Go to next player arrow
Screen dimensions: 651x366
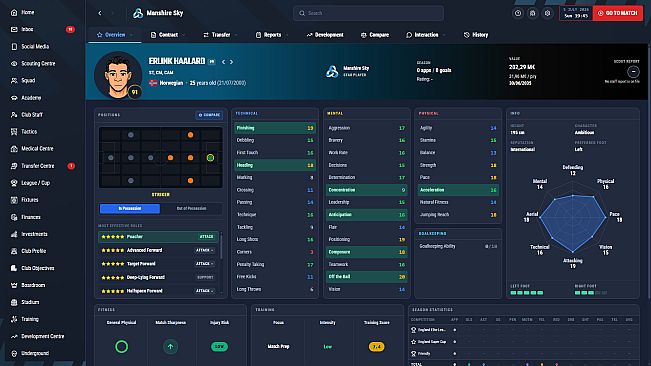(231, 62)
